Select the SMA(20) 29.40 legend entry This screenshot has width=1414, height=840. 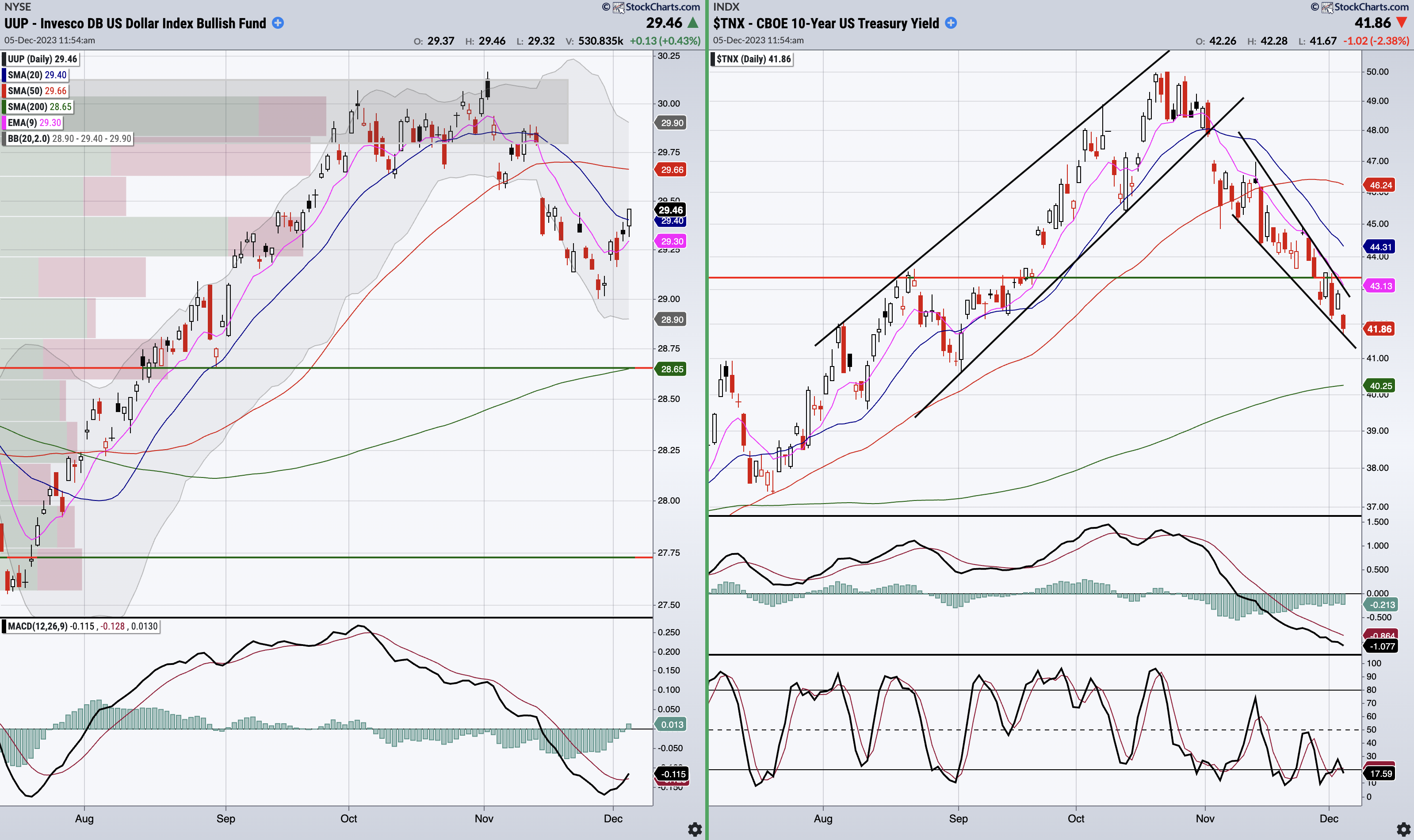coord(35,75)
